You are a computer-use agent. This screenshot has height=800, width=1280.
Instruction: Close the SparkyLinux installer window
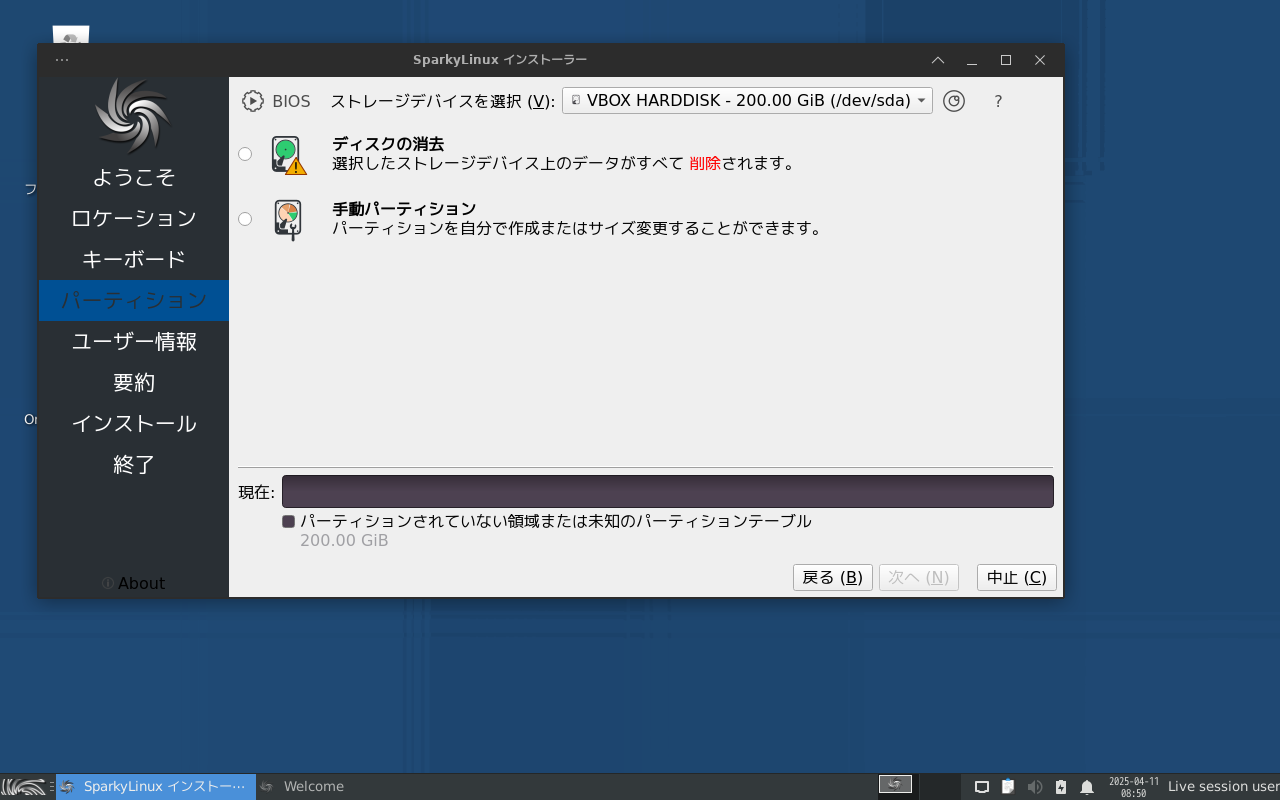click(x=1040, y=60)
